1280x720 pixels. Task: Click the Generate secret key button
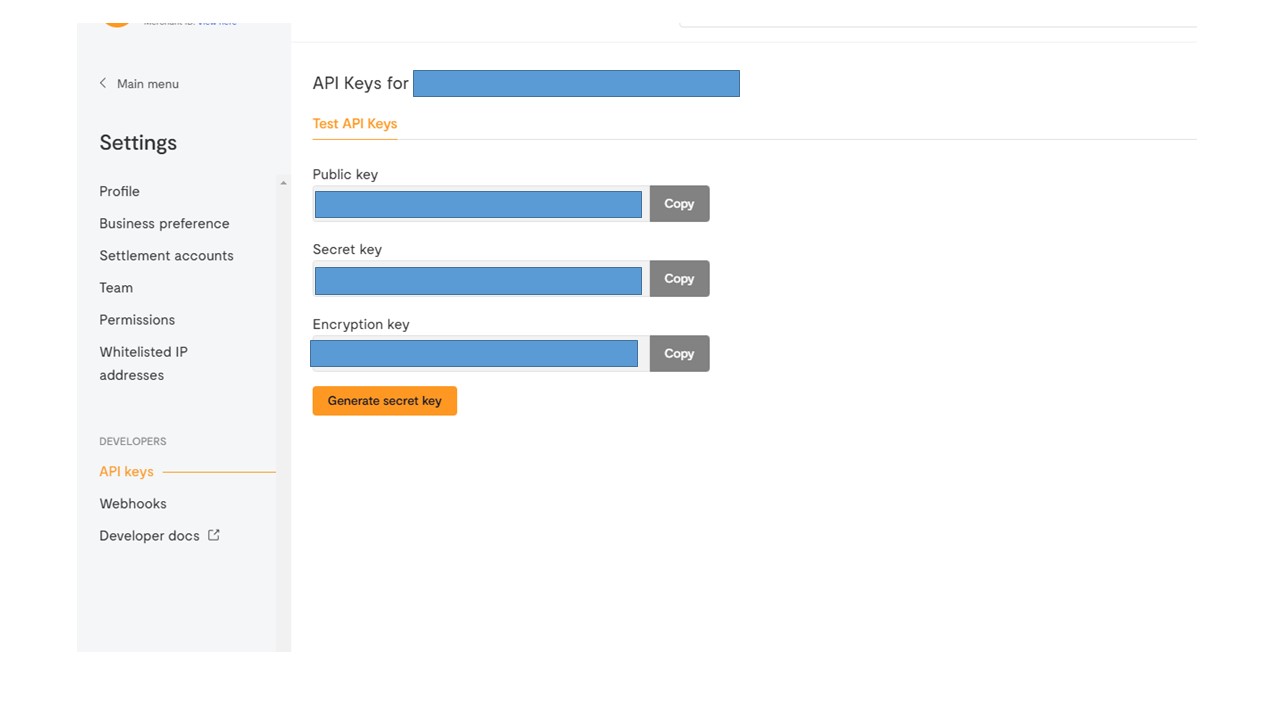click(x=384, y=400)
